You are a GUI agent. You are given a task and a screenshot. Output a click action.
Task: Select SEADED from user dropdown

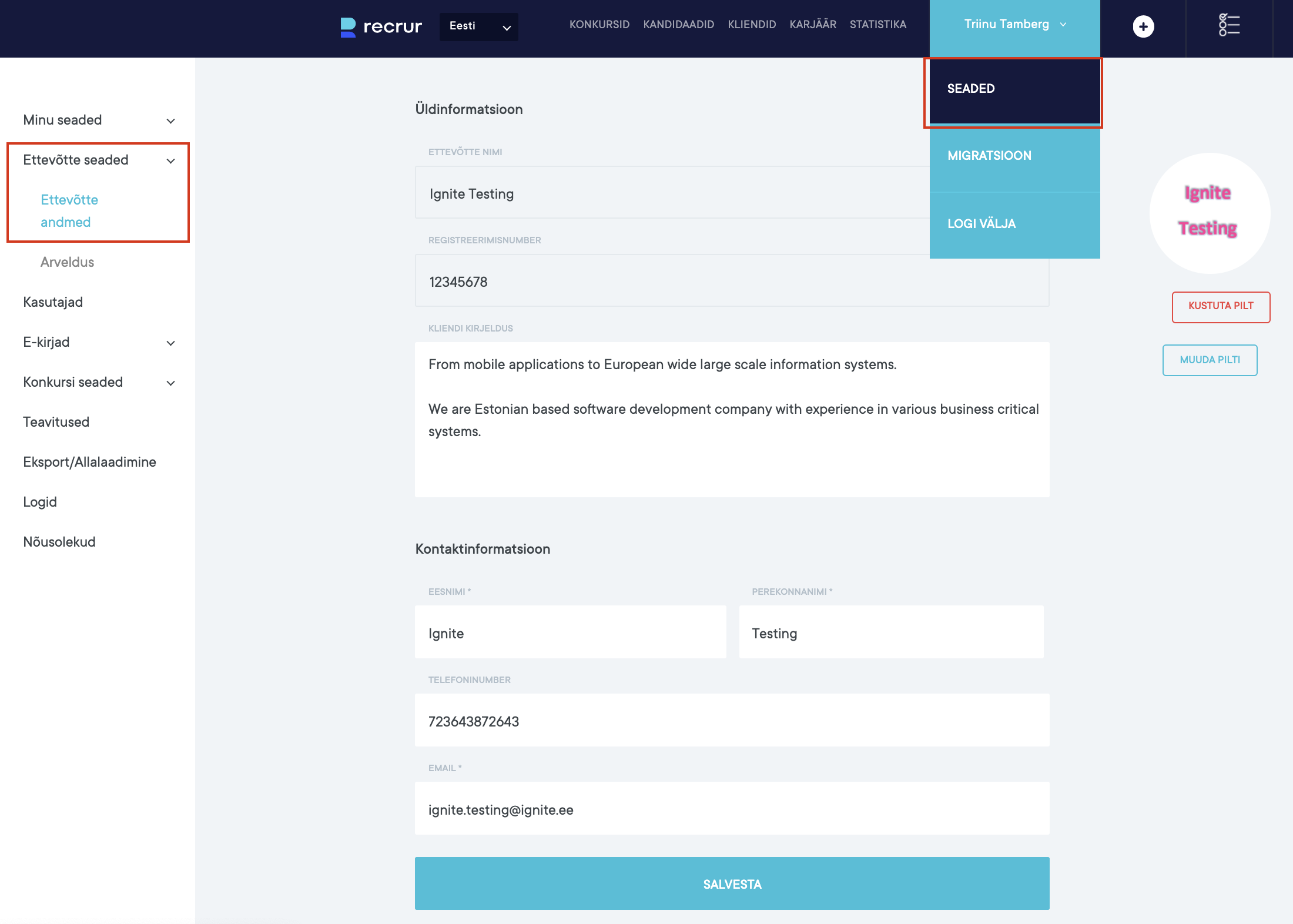[971, 89]
